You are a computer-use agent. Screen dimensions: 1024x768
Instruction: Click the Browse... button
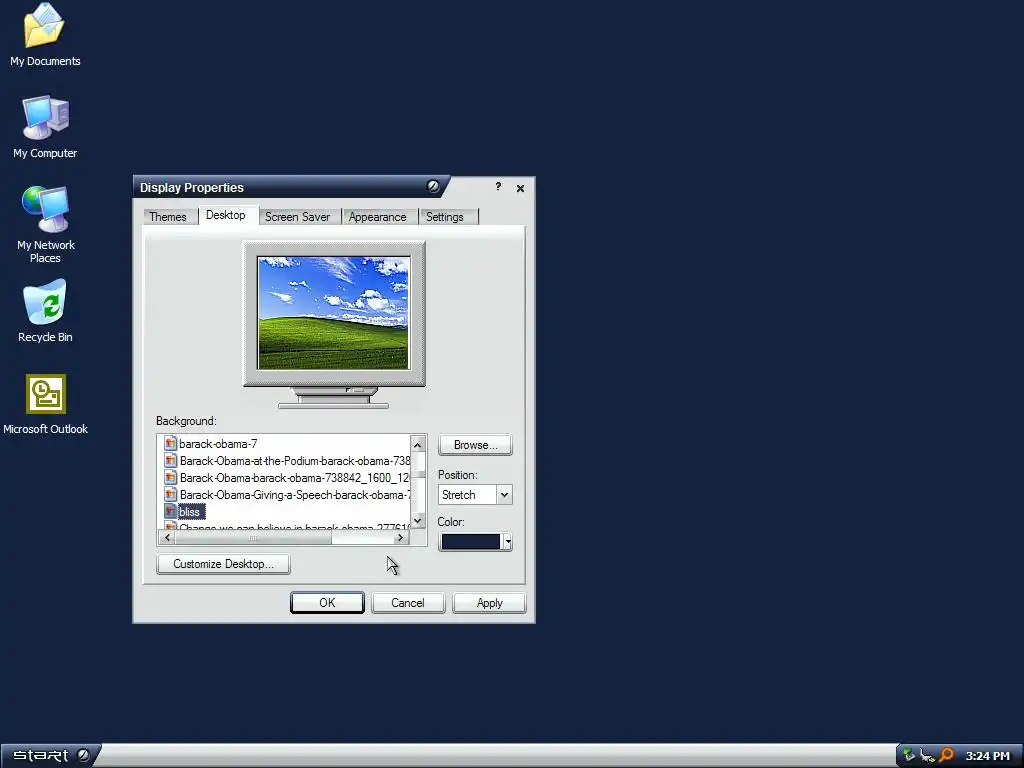click(x=475, y=445)
